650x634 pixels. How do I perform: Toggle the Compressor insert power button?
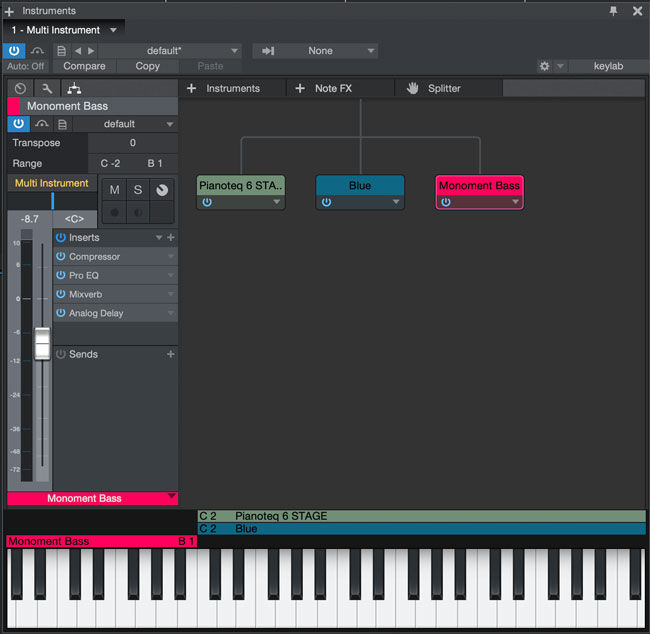coord(61,256)
